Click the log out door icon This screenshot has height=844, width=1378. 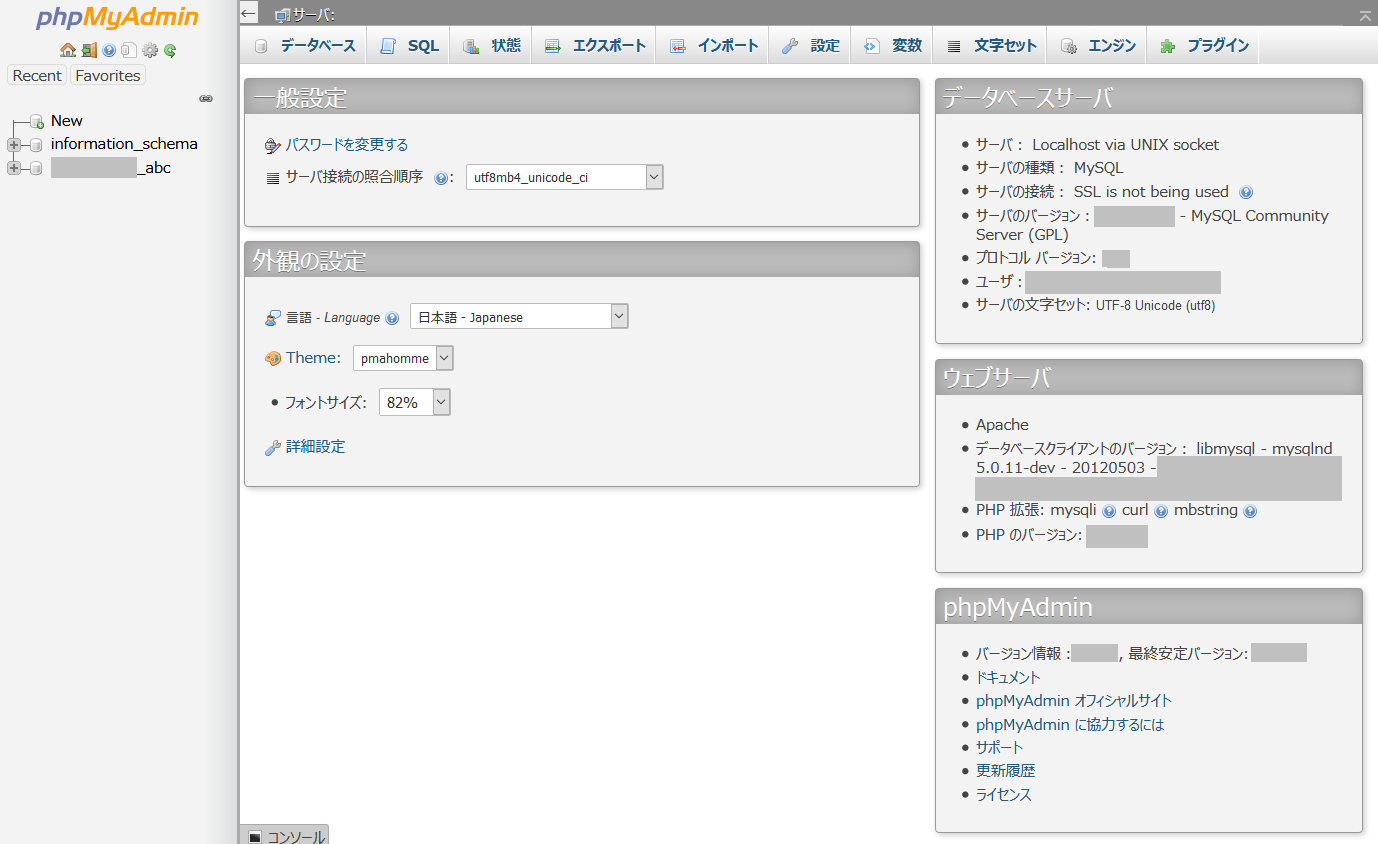[x=89, y=50]
